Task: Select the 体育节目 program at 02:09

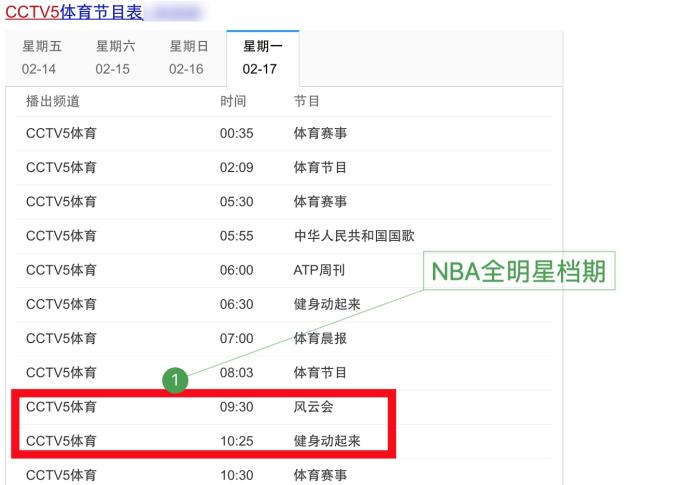Action: [x=320, y=167]
